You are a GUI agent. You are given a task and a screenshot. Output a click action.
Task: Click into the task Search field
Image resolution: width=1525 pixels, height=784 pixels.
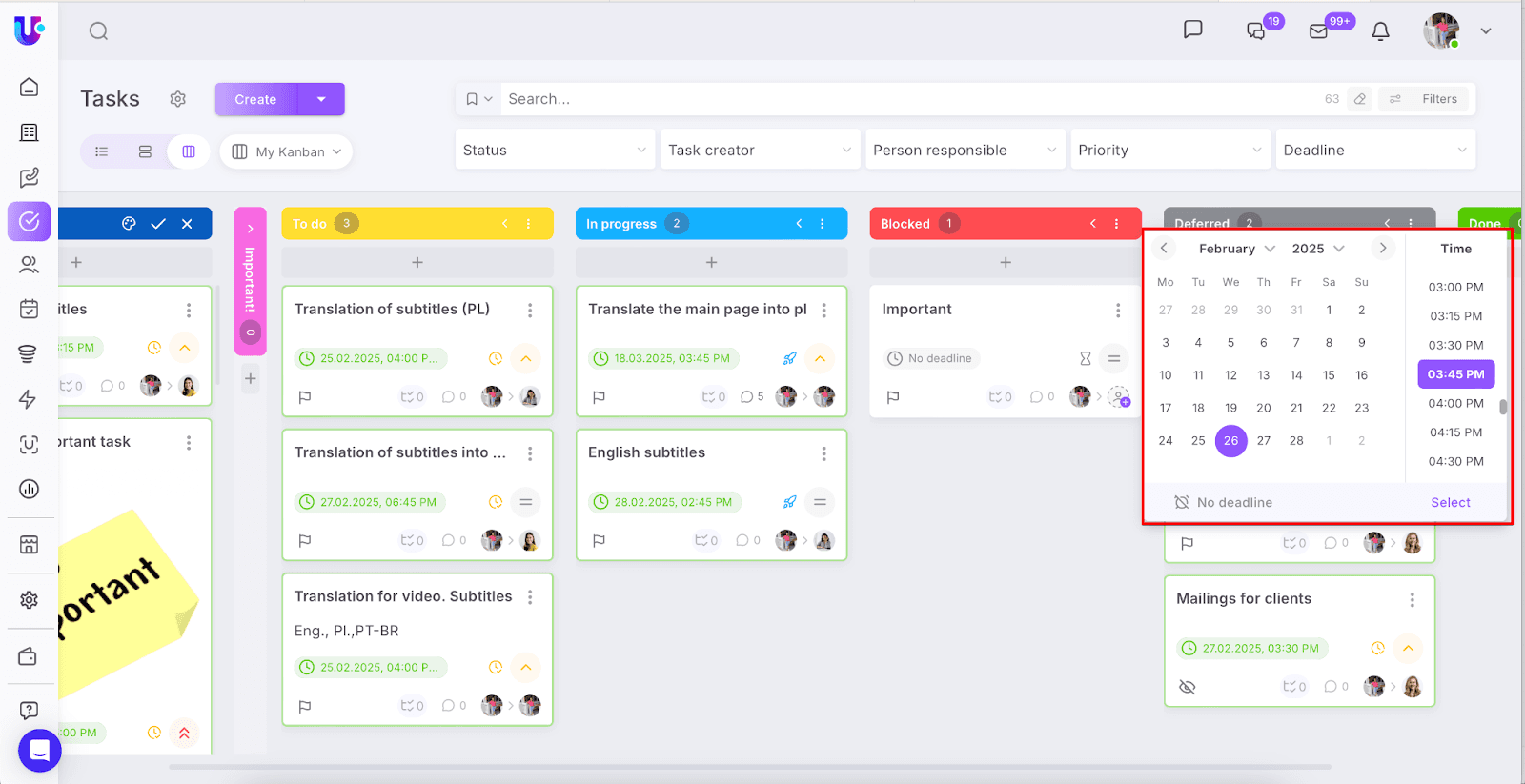click(x=905, y=99)
